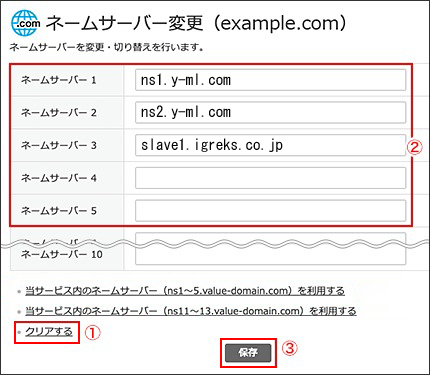
Task: Focus the empty ネームサーバー 5 input field
Action: [x=270, y=211]
